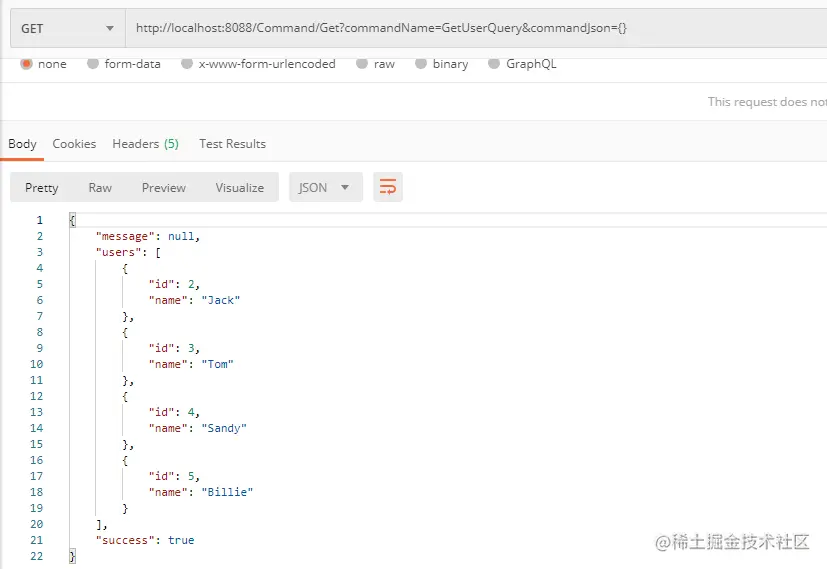827x569 pixels.
Task: Open the GET method dropdown
Action: [68, 28]
